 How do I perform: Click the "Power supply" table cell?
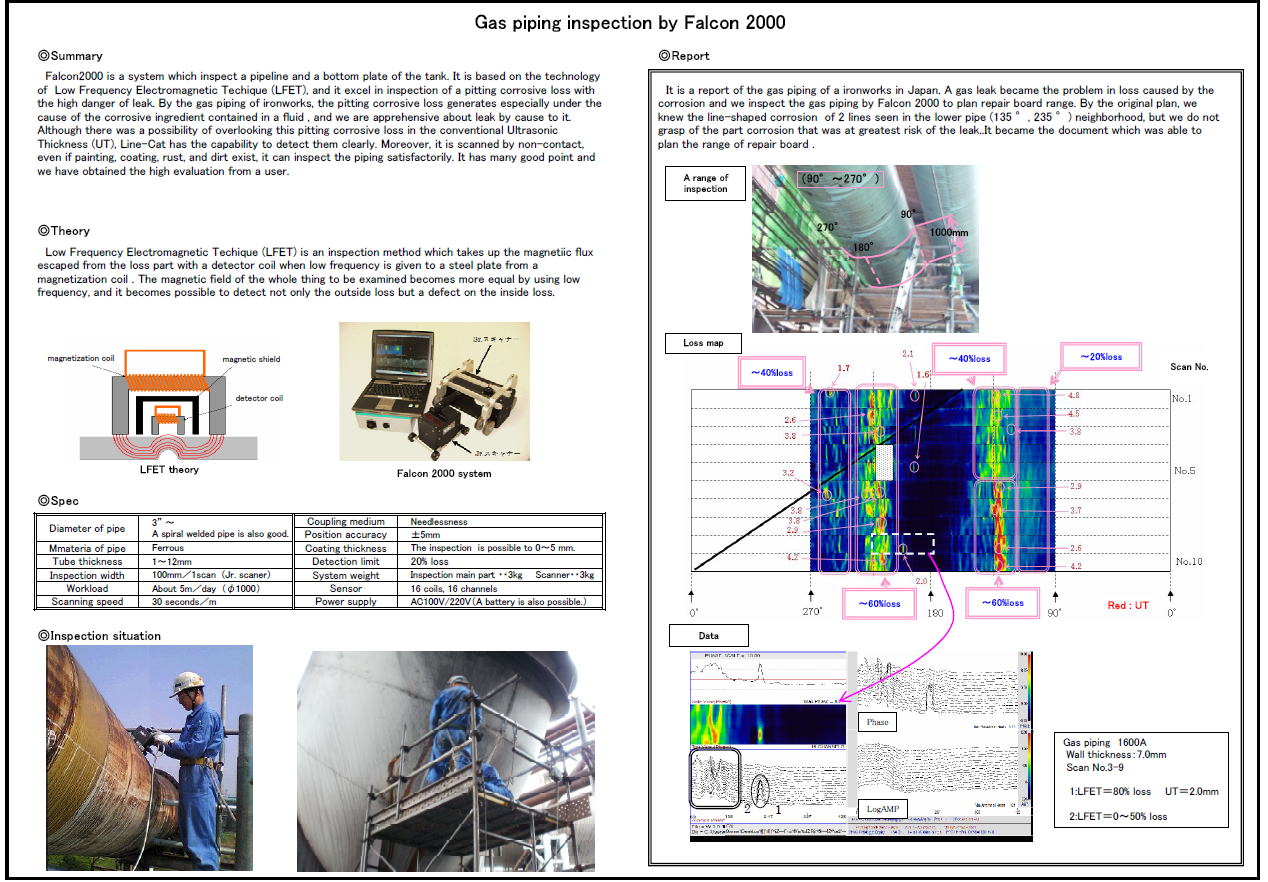pos(345,602)
